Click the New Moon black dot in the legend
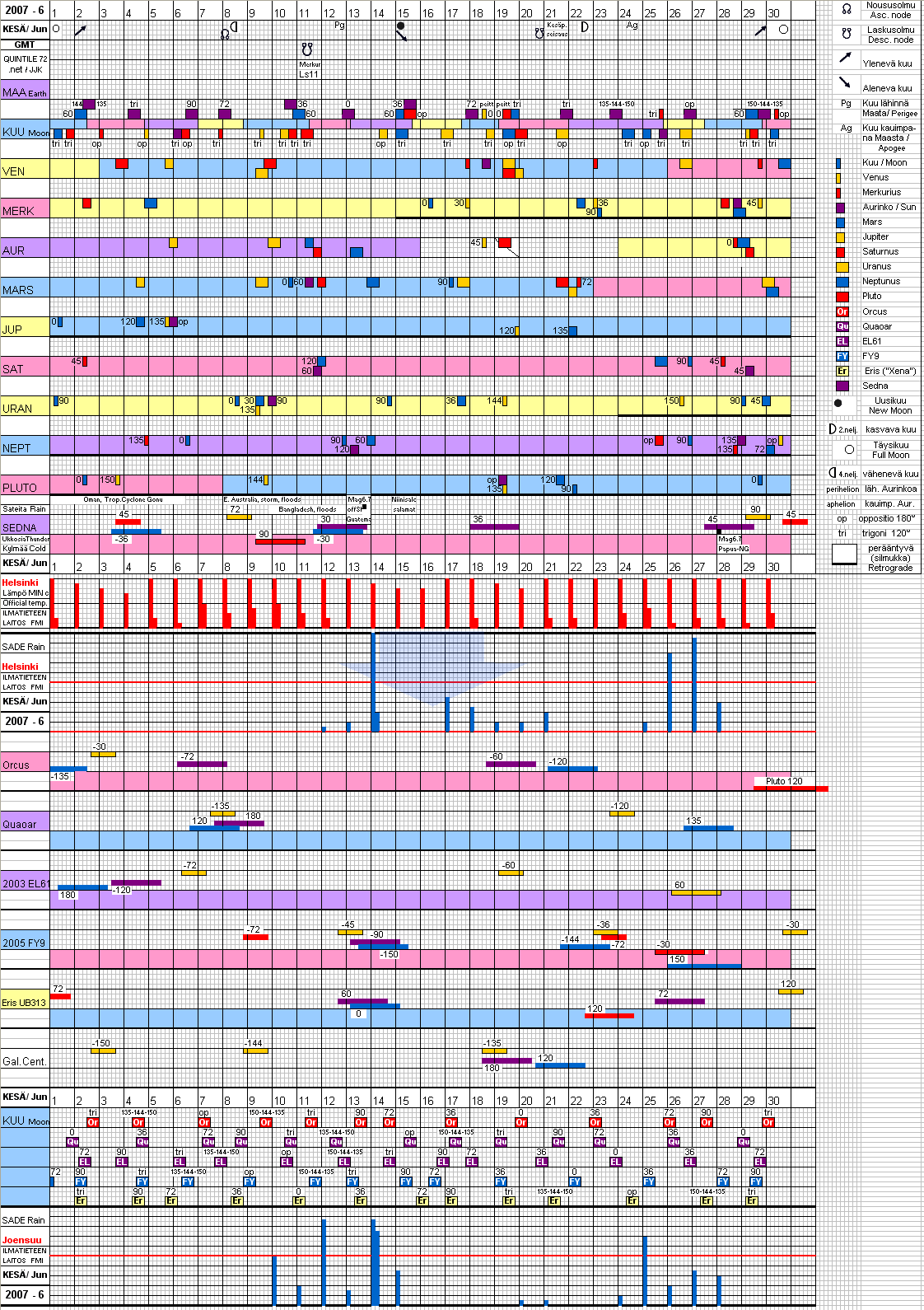This screenshot has height=1310, width=924. click(838, 404)
